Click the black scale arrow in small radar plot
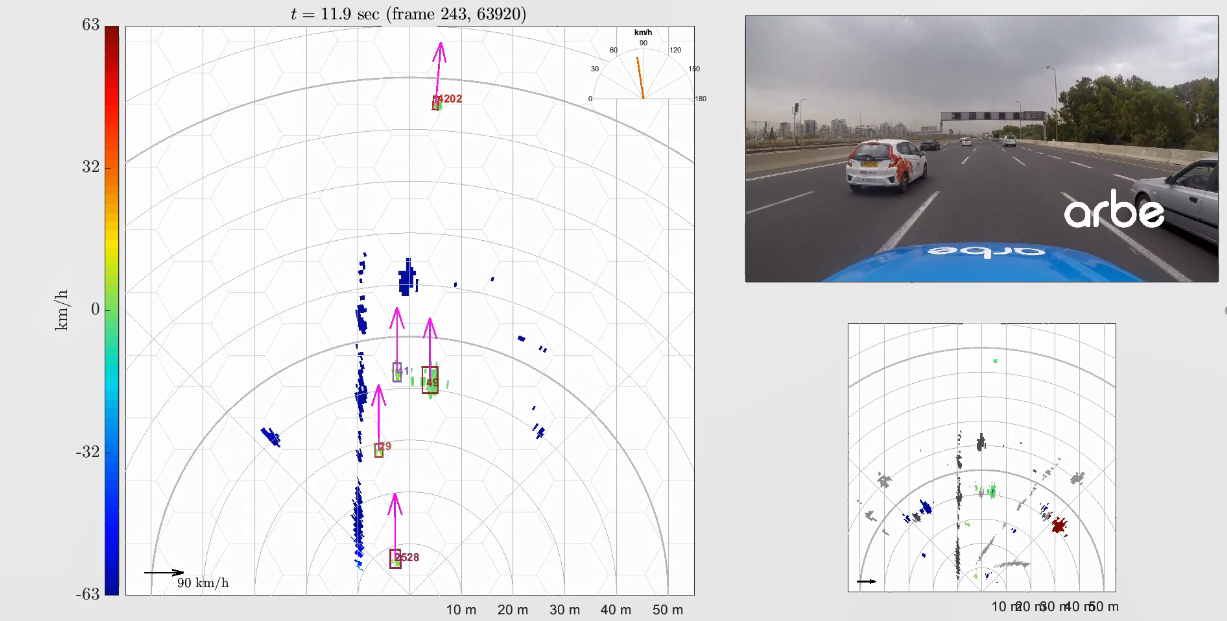Image resolution: width=1227 pixels, height=621 pixels. pyautogui.click(x=867, y=581)
